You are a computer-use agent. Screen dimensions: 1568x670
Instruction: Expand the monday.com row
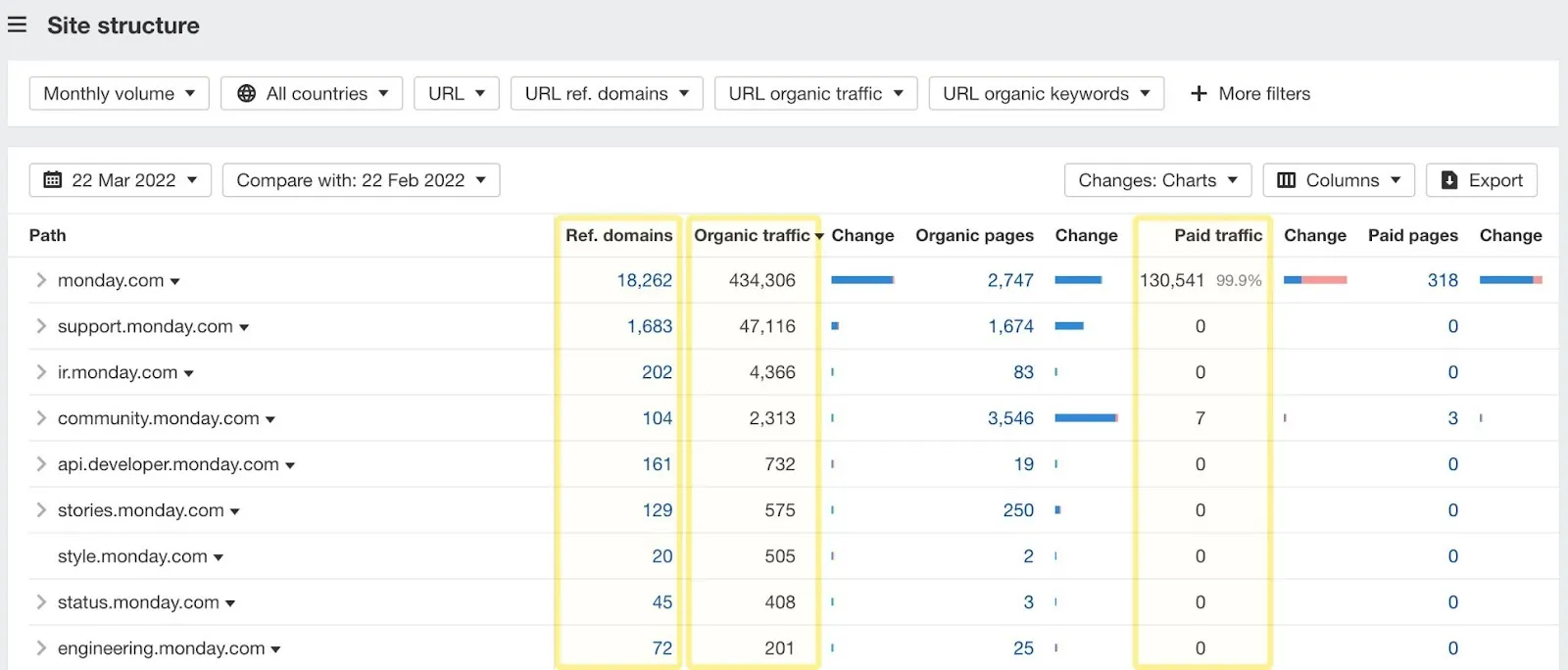[x=40, y=280]
